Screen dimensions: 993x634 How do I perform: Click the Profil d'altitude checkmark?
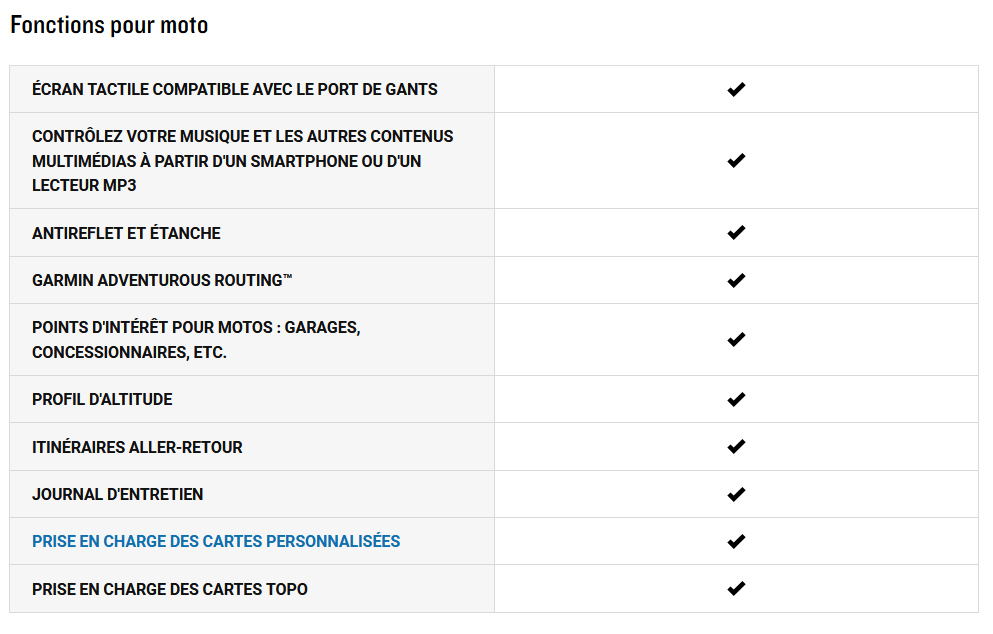click(x=736, y=399)
